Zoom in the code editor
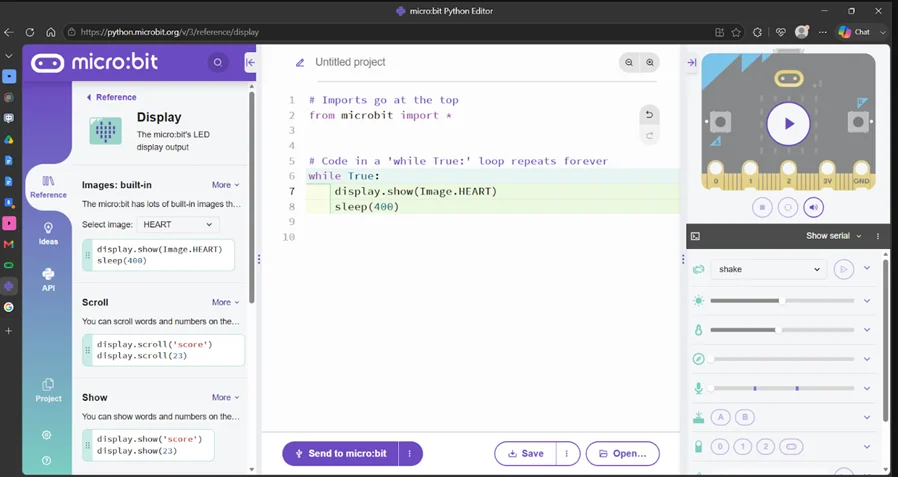The width and height of the screenshot is (898, 477). (x=650, y=62)
